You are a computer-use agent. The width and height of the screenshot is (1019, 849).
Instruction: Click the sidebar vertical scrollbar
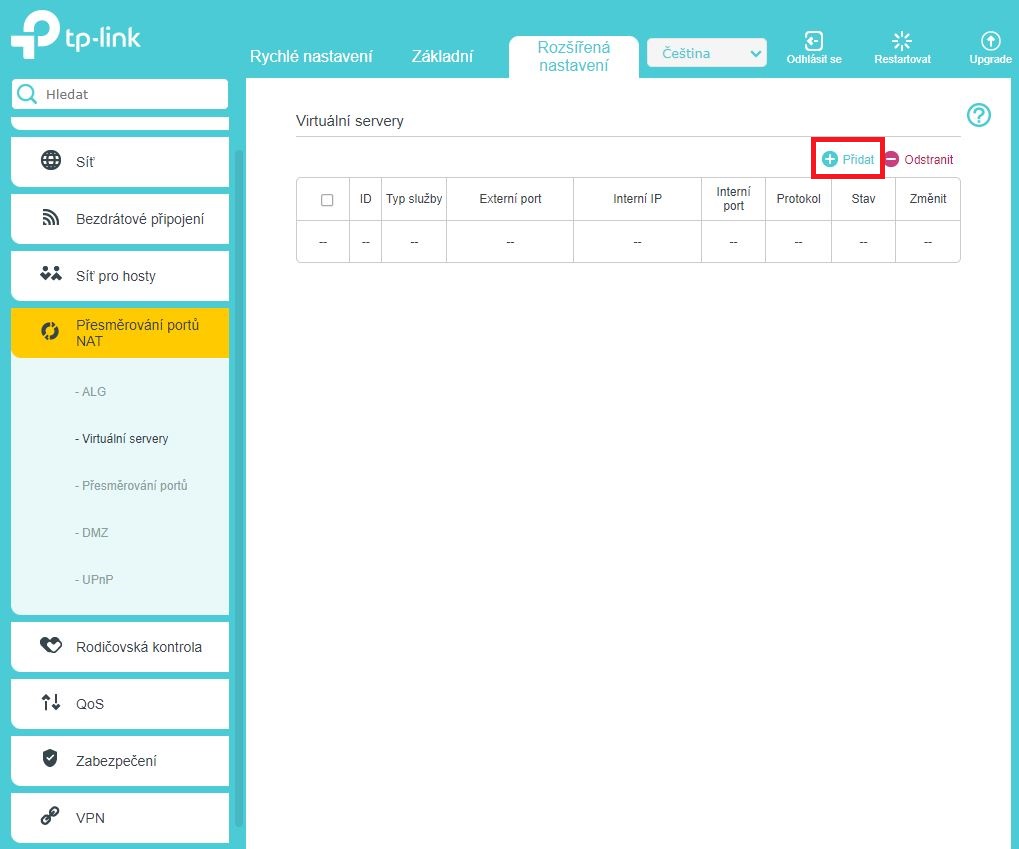238,480
